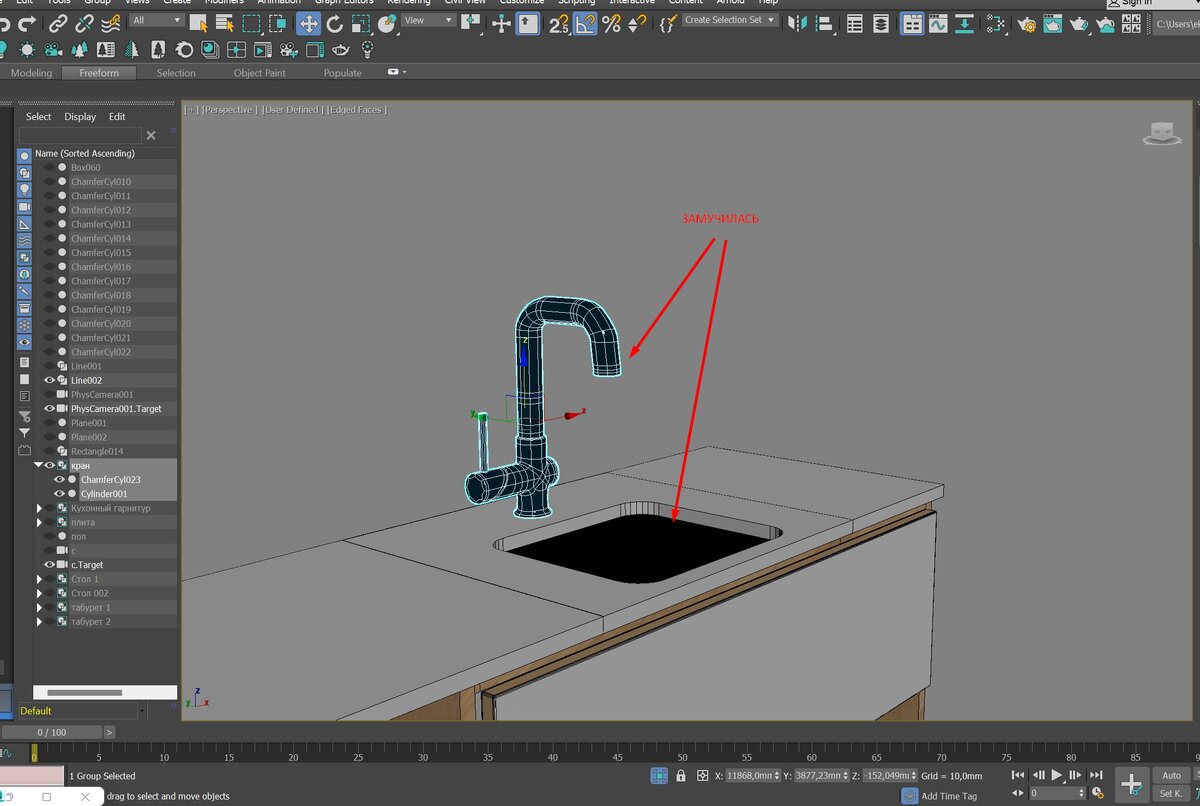Image resolution: width=1200 pixels, height=806 pixels.
Task: Open Render Setup teapot-gear icon
Action: tap(1027, 23)
